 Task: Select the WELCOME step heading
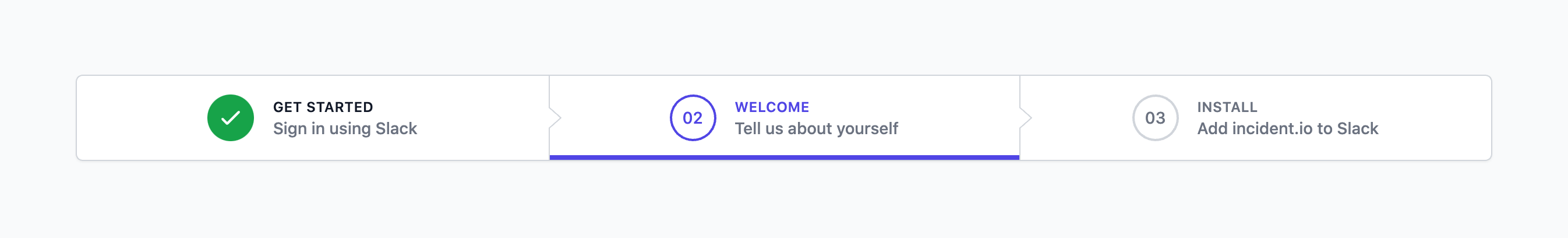pyautogui.click(x=772, y=107)
